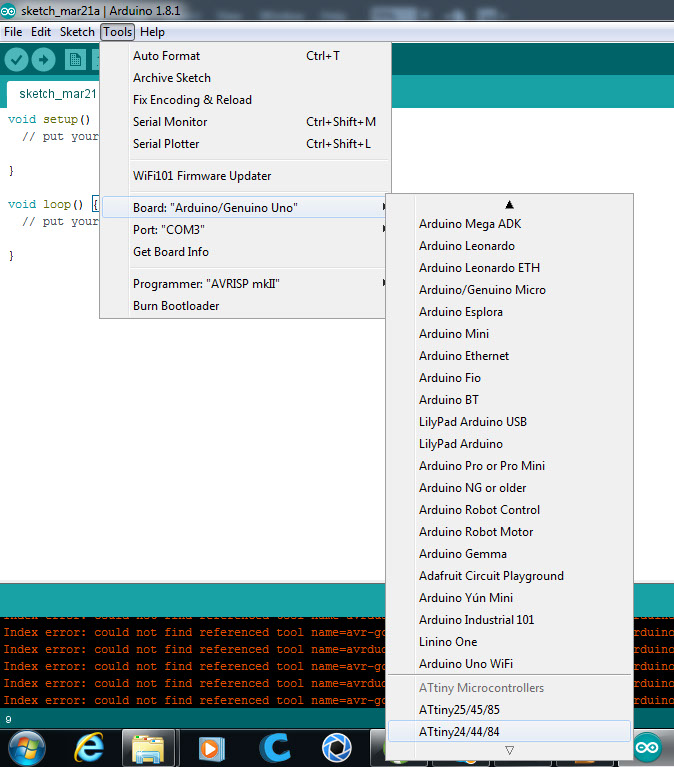Select ATtiny24/44/84 board
The width and height of the screenshot is (674, 767).
tap(509, 732)
